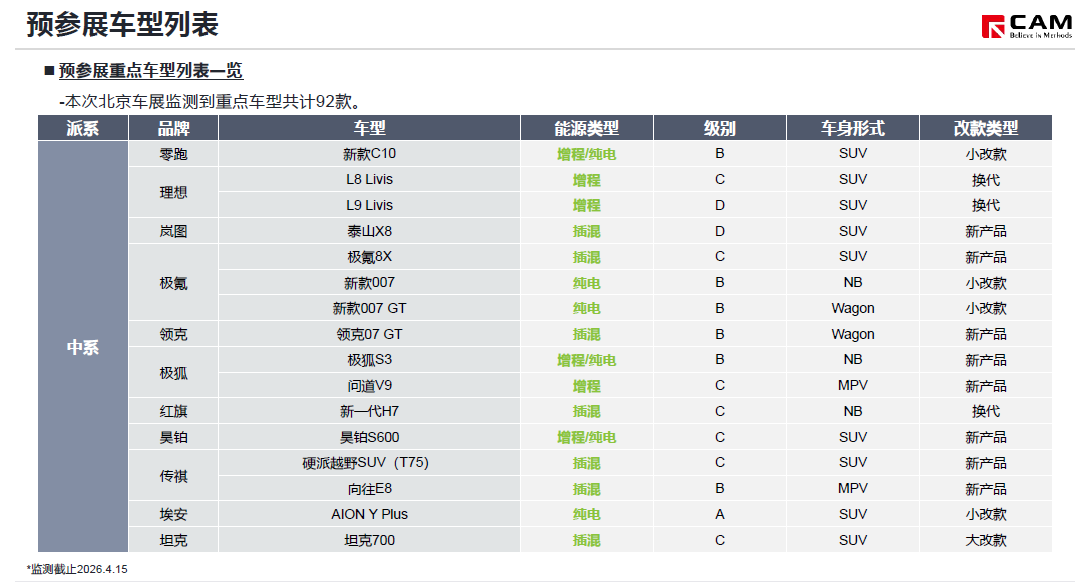This screenshot has width=1076, height=582.
Task: Select the sentence mentioning 92款 key models
Action: pyautogui.click(x=210, y=102)
